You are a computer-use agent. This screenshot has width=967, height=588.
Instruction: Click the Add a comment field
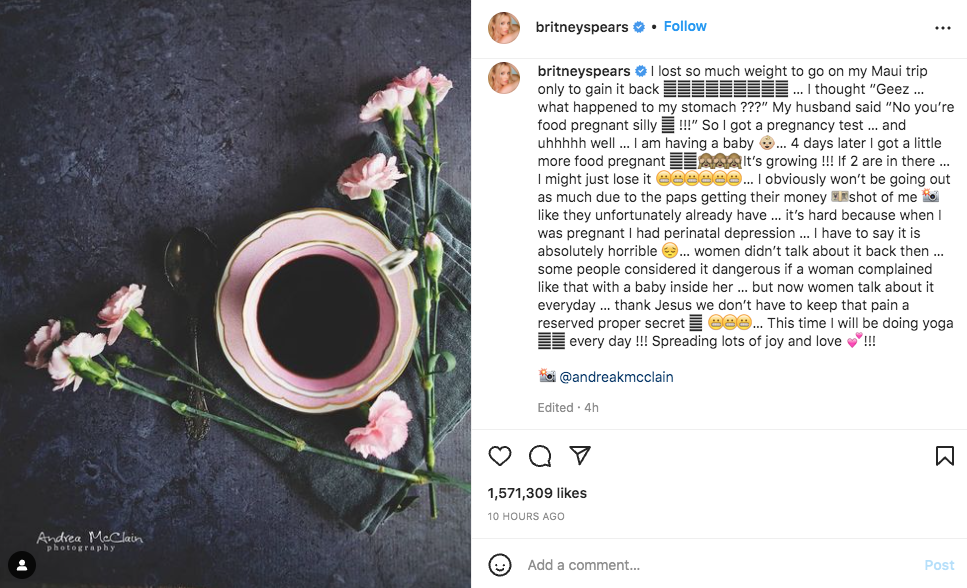click(x=700, y=565)
